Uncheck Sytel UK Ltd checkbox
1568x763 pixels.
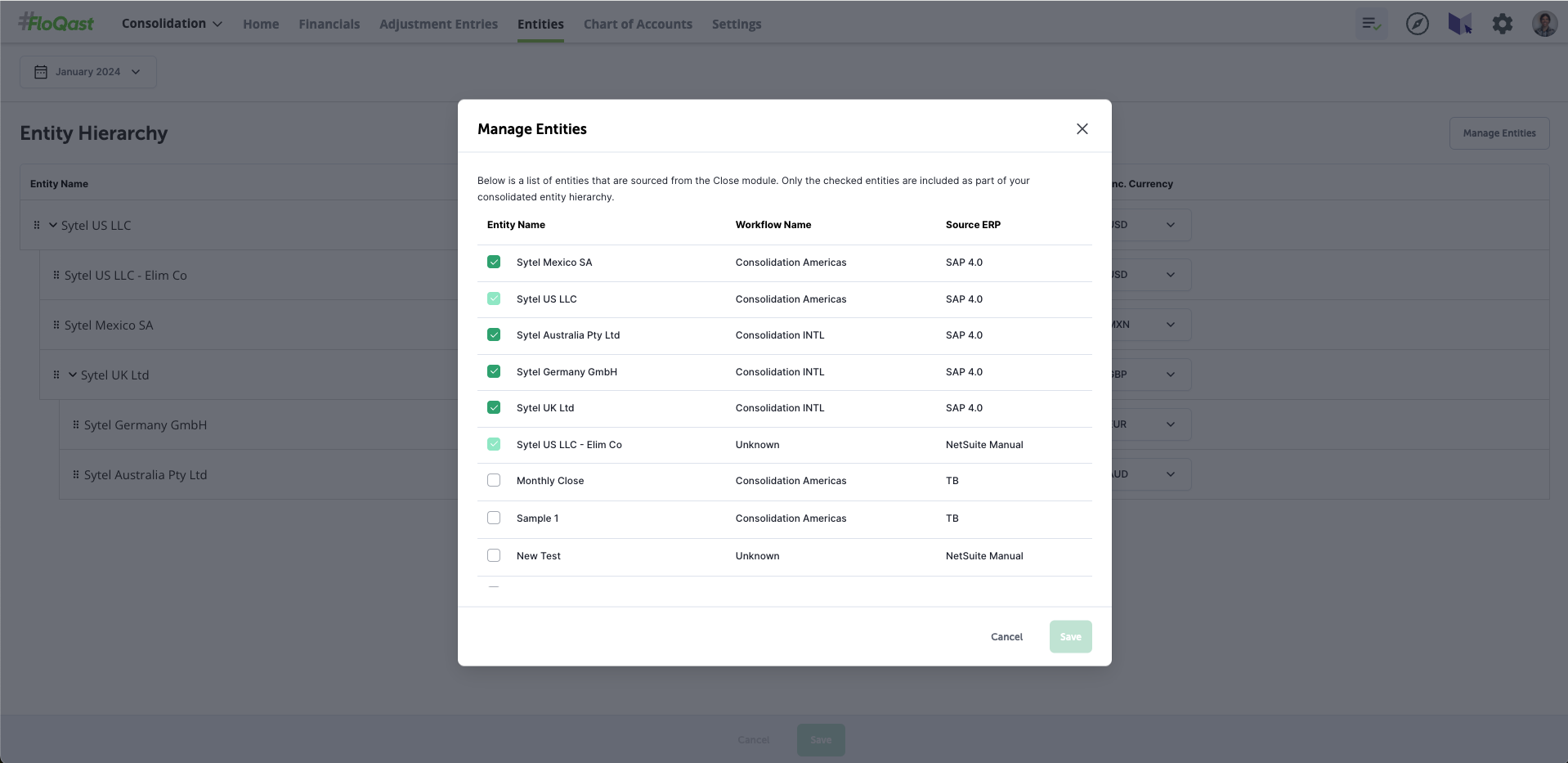coord(494,407)
